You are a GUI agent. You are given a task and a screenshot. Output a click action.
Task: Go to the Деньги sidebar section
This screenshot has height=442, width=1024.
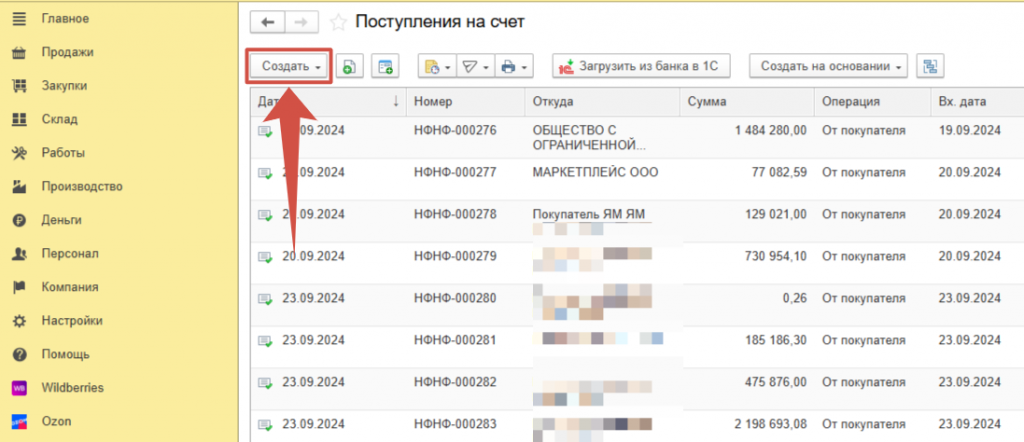[x=61, y=220]
